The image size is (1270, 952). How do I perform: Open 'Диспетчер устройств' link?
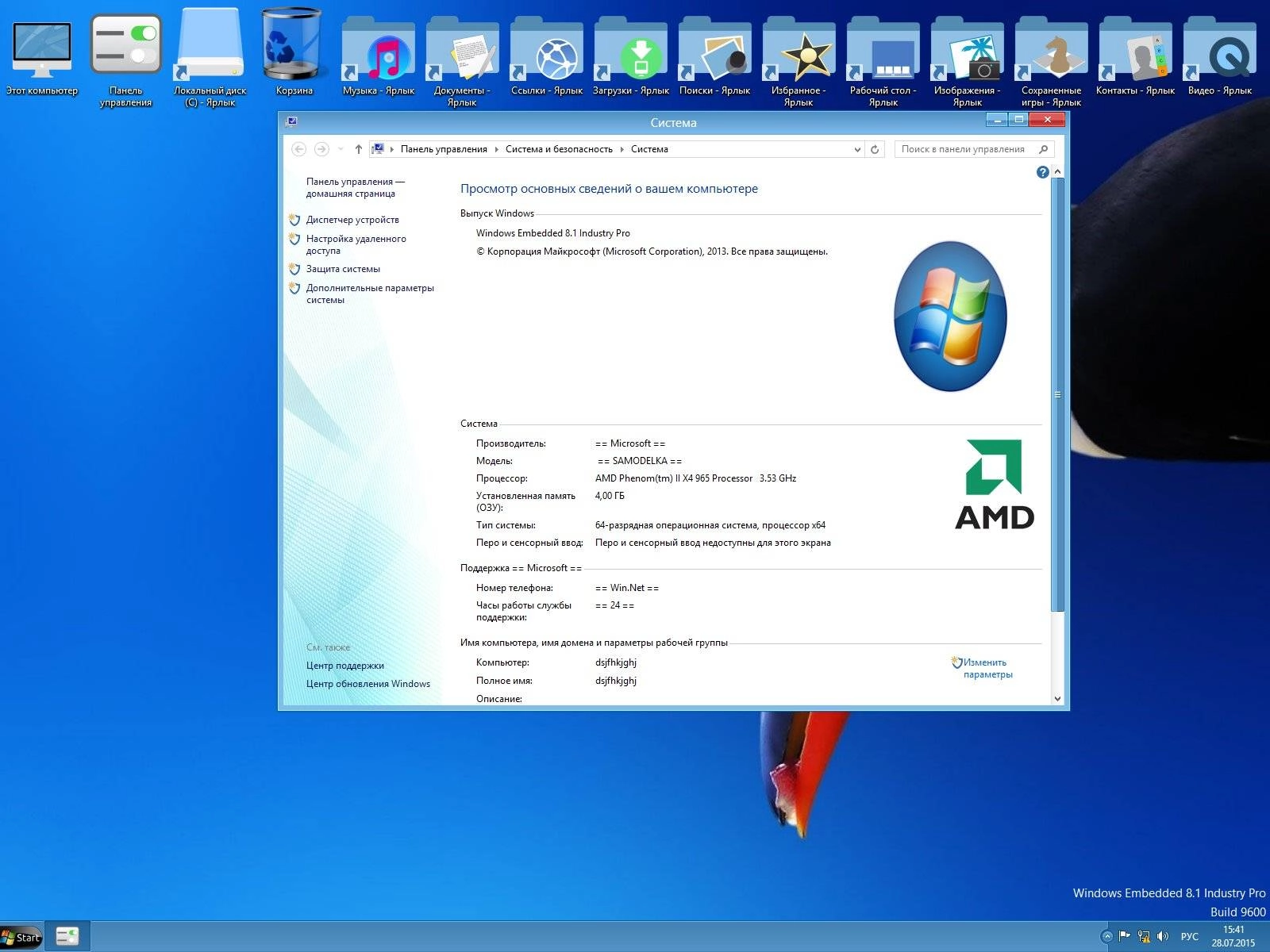[352, 220]
